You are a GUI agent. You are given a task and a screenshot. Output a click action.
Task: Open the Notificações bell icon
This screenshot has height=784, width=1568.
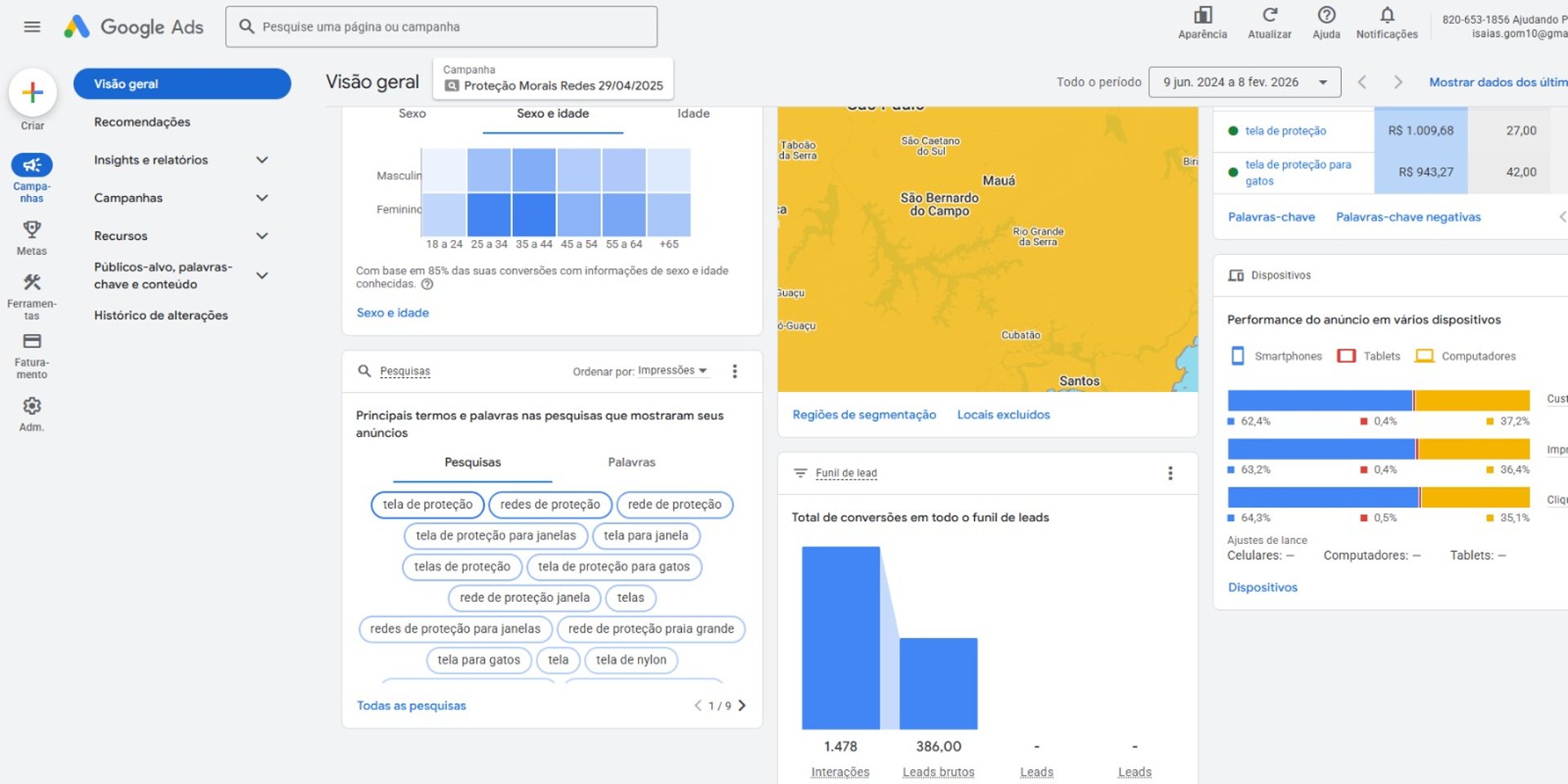coord(1387,15)
